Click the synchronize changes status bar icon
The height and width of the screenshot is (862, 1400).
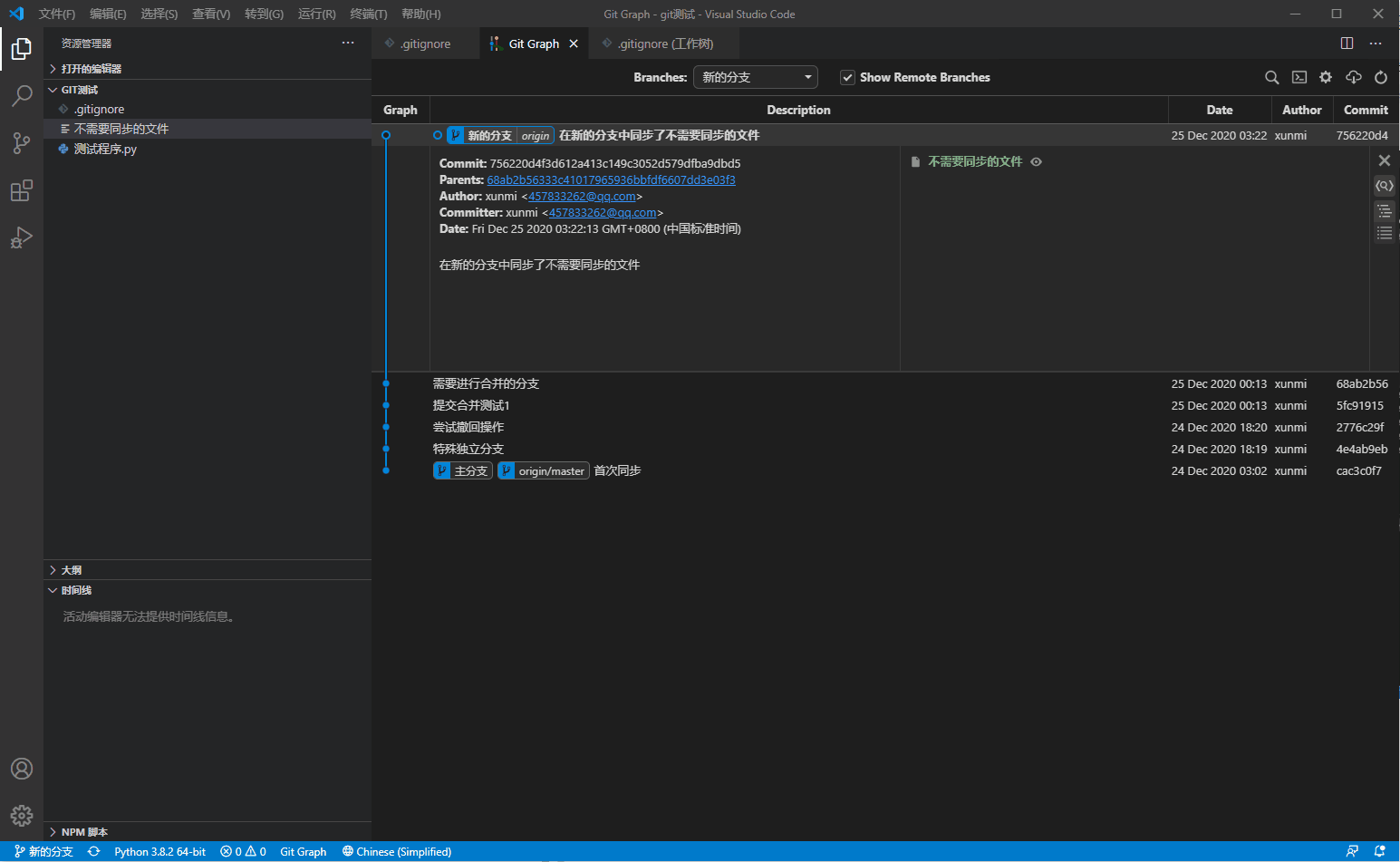[x=93, y=851]
